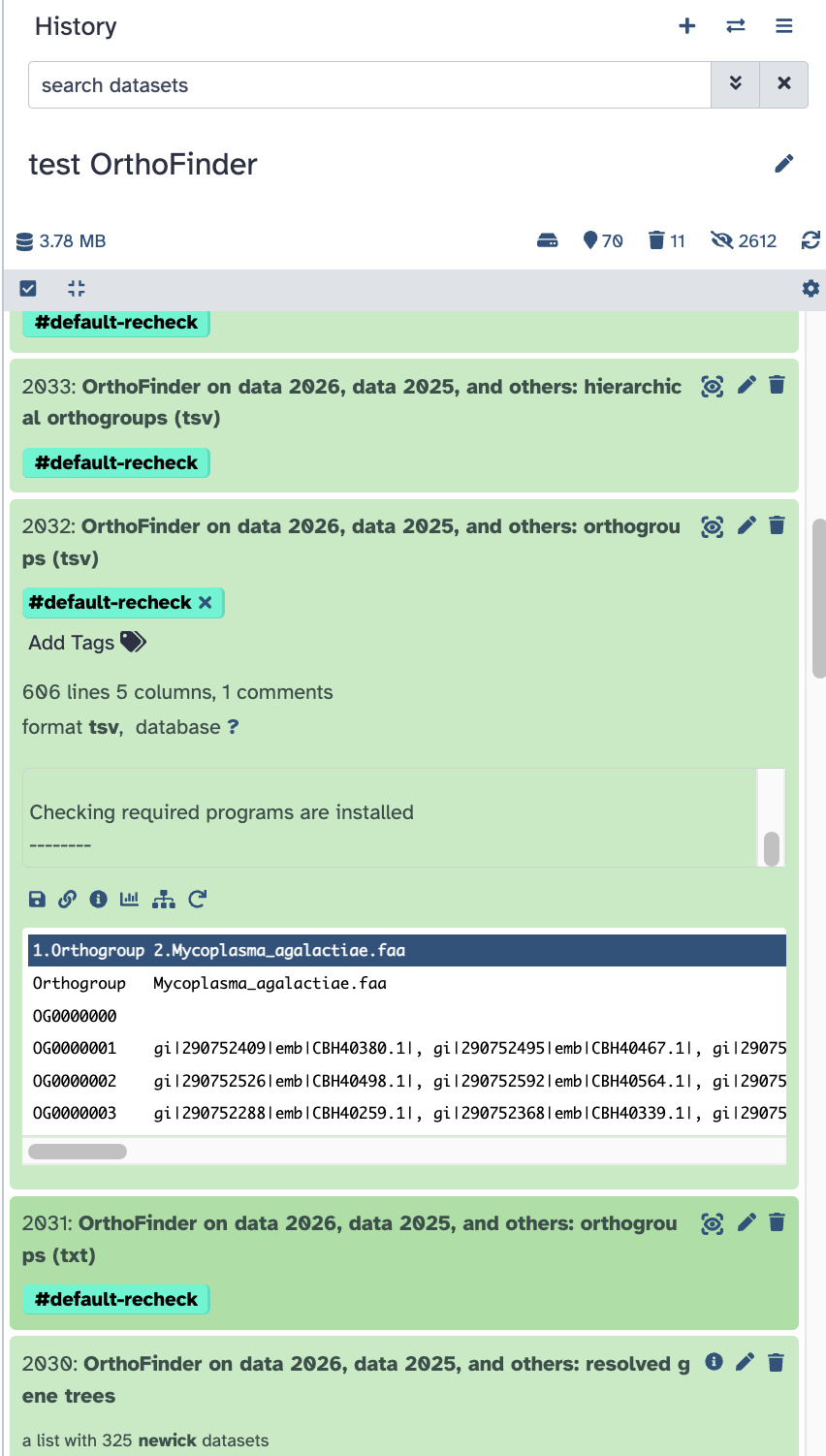Create a new history with plus icon

(x=687, y=26)
